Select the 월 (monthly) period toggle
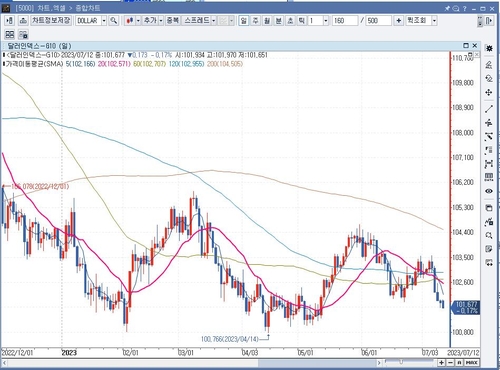Screen dimensions: 500x370 [267, 21]
